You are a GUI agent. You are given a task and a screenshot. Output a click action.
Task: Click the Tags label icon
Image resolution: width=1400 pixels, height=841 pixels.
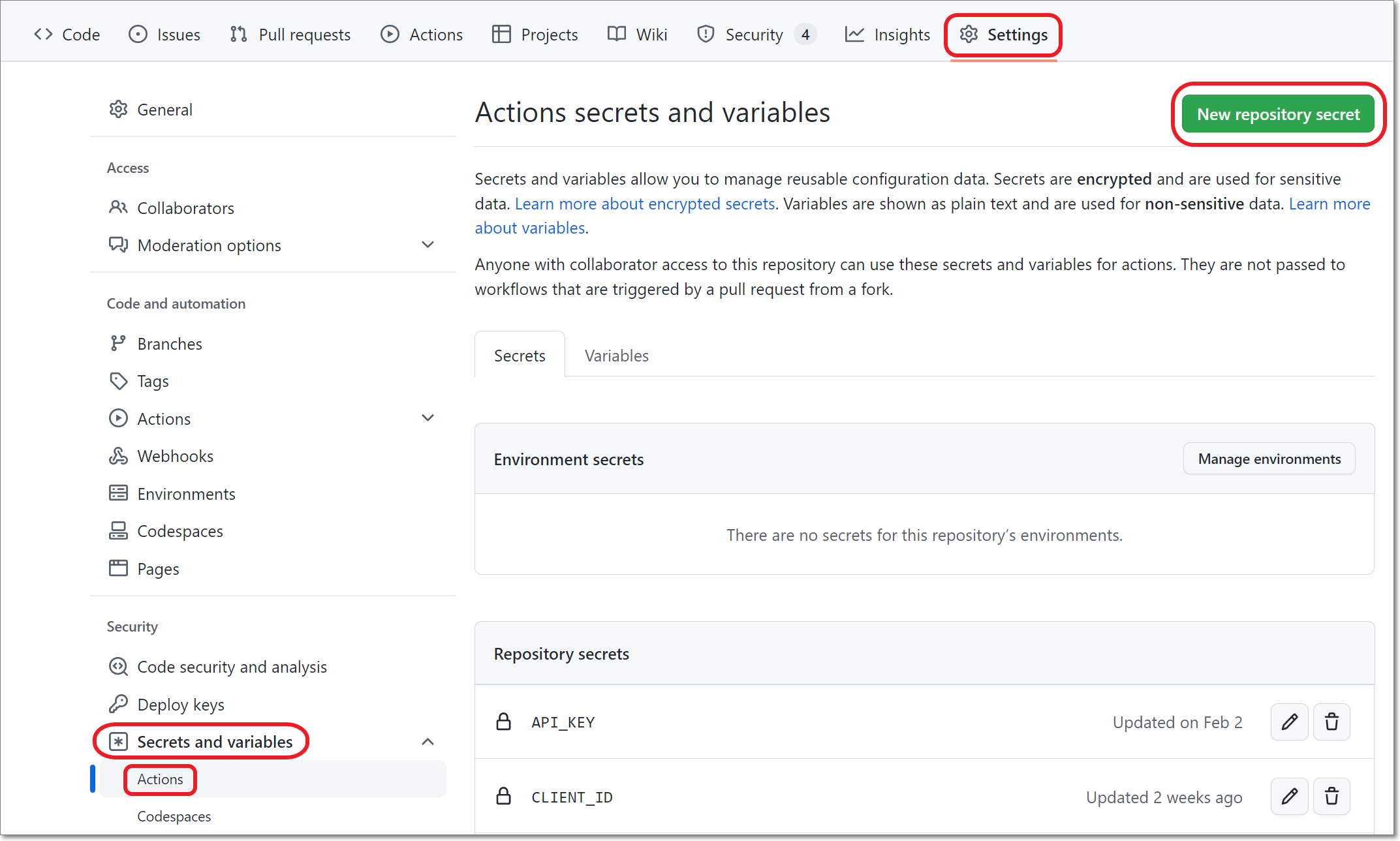click(118, 381)
